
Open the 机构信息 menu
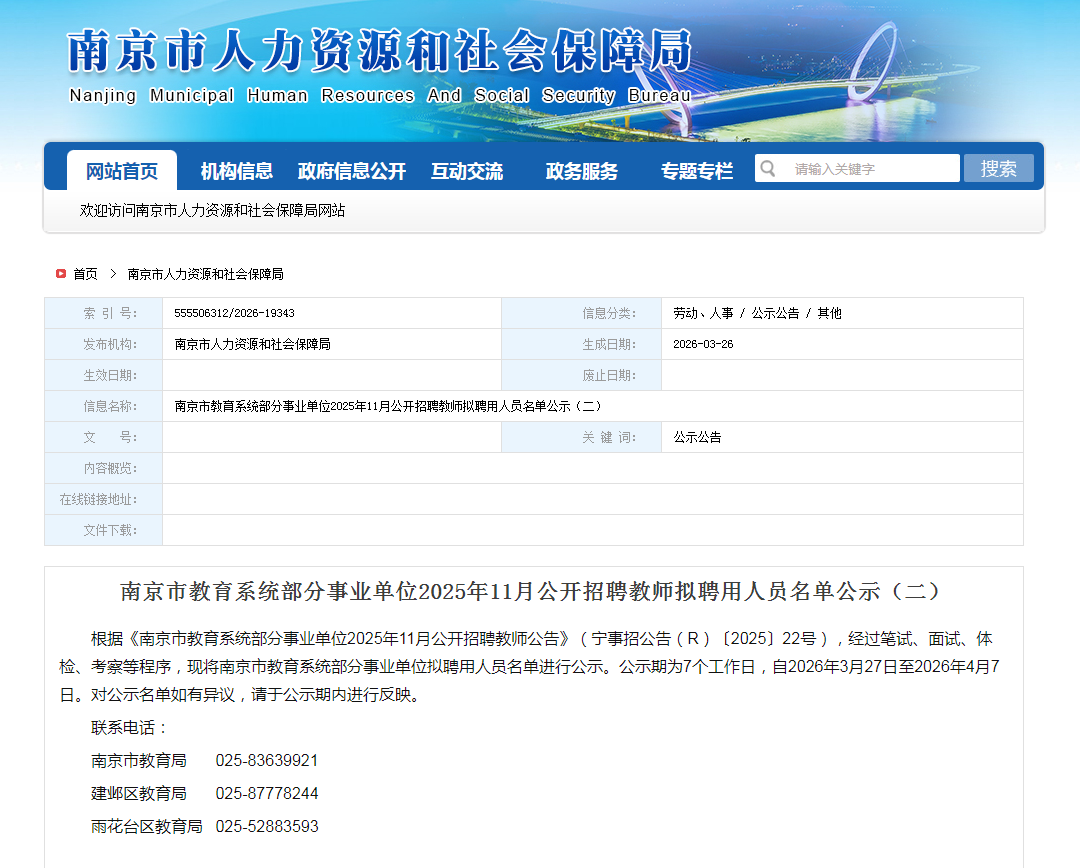coord(236,171)
